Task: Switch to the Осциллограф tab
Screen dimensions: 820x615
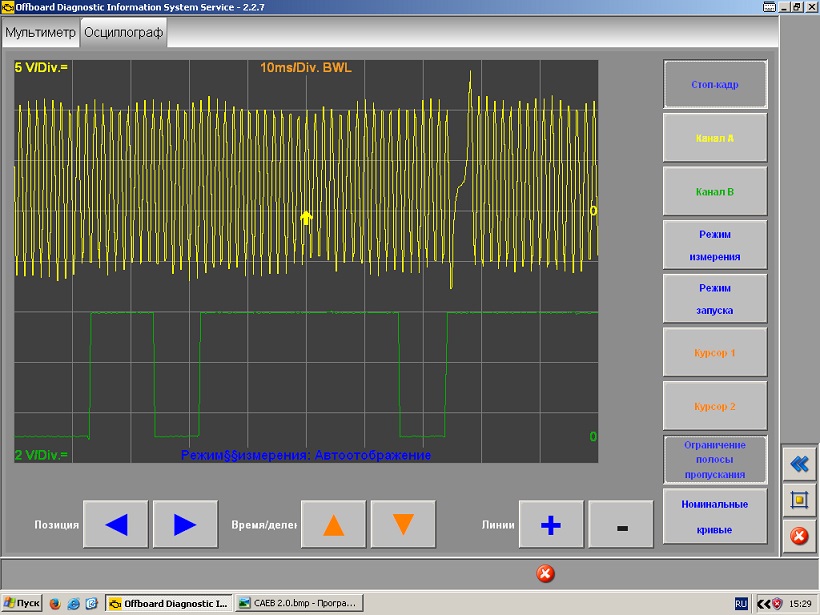Action: 123,32
